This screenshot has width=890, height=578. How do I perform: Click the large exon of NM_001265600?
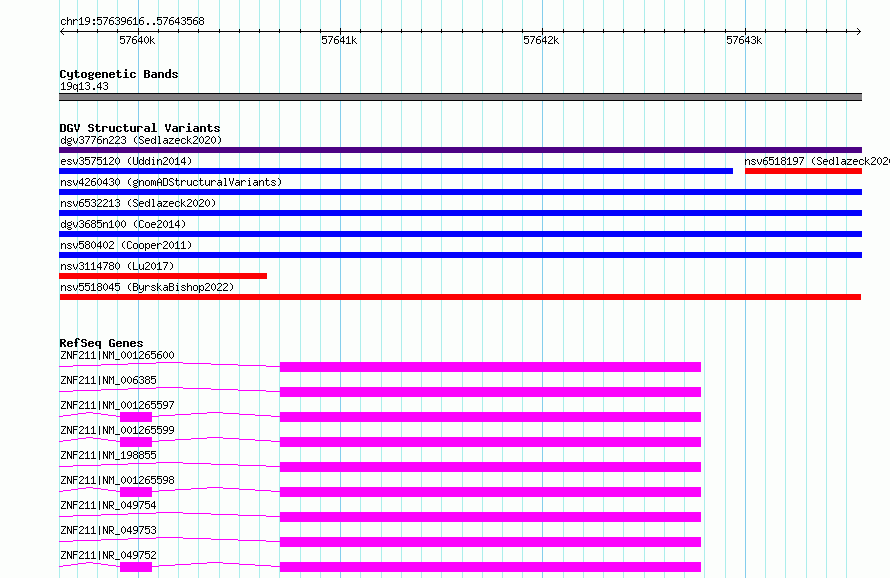coord(490,367)
